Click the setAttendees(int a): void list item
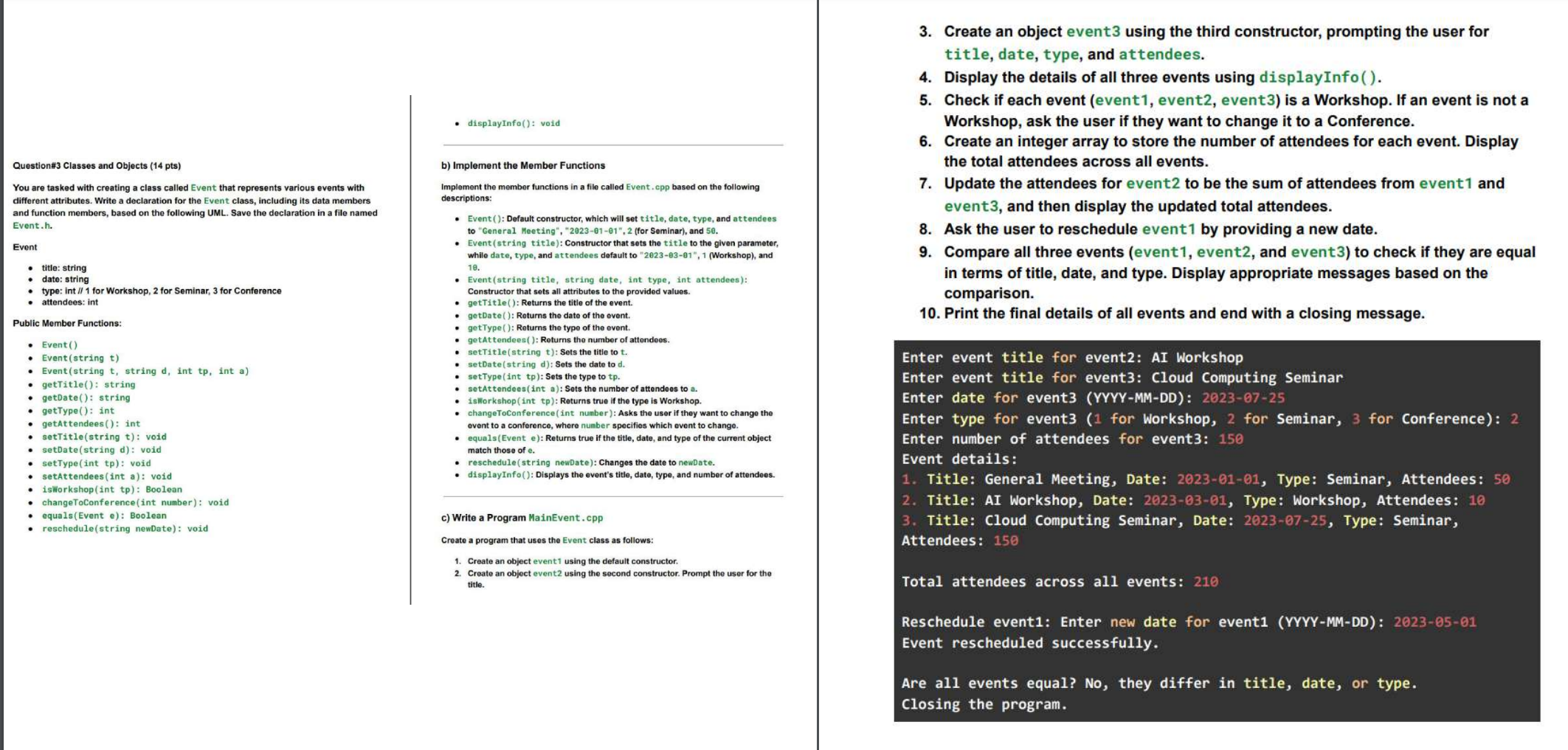 (x=108, y=476)
